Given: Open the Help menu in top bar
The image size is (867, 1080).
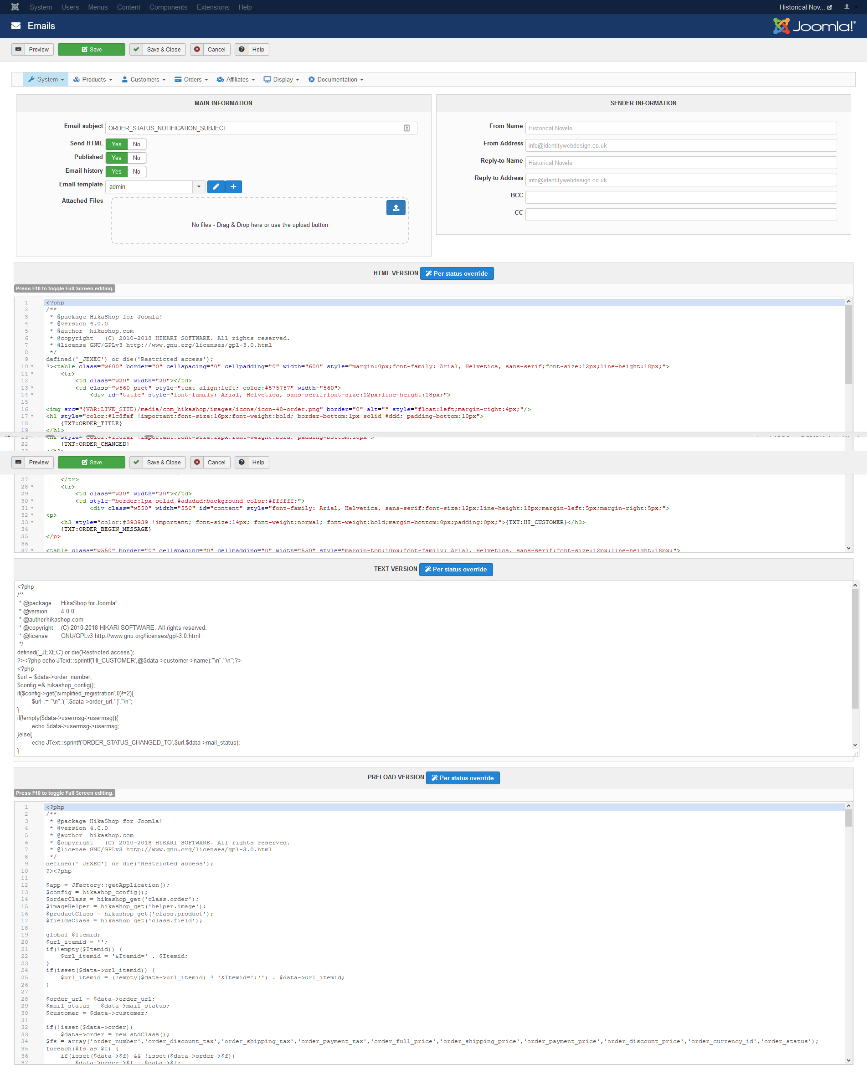Looking at the screenshot, I should click(x=245, y=7).
